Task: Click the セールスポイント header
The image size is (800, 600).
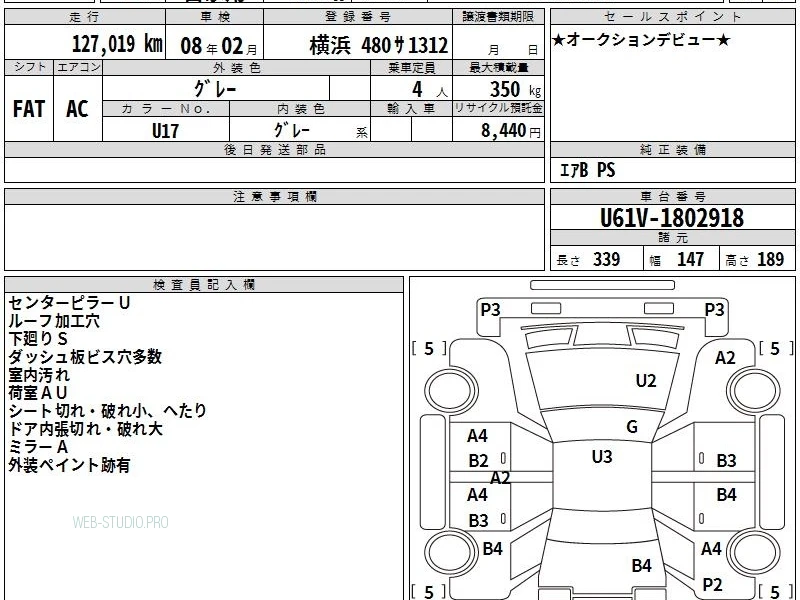Action: click(673, 17)
